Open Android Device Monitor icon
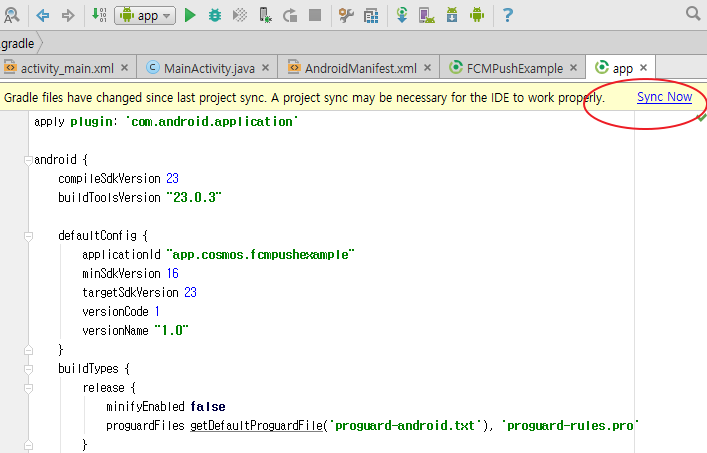Image resolution: width=707 pixels, height=453 pixels. pyautogui.click(x=477, y=15)
